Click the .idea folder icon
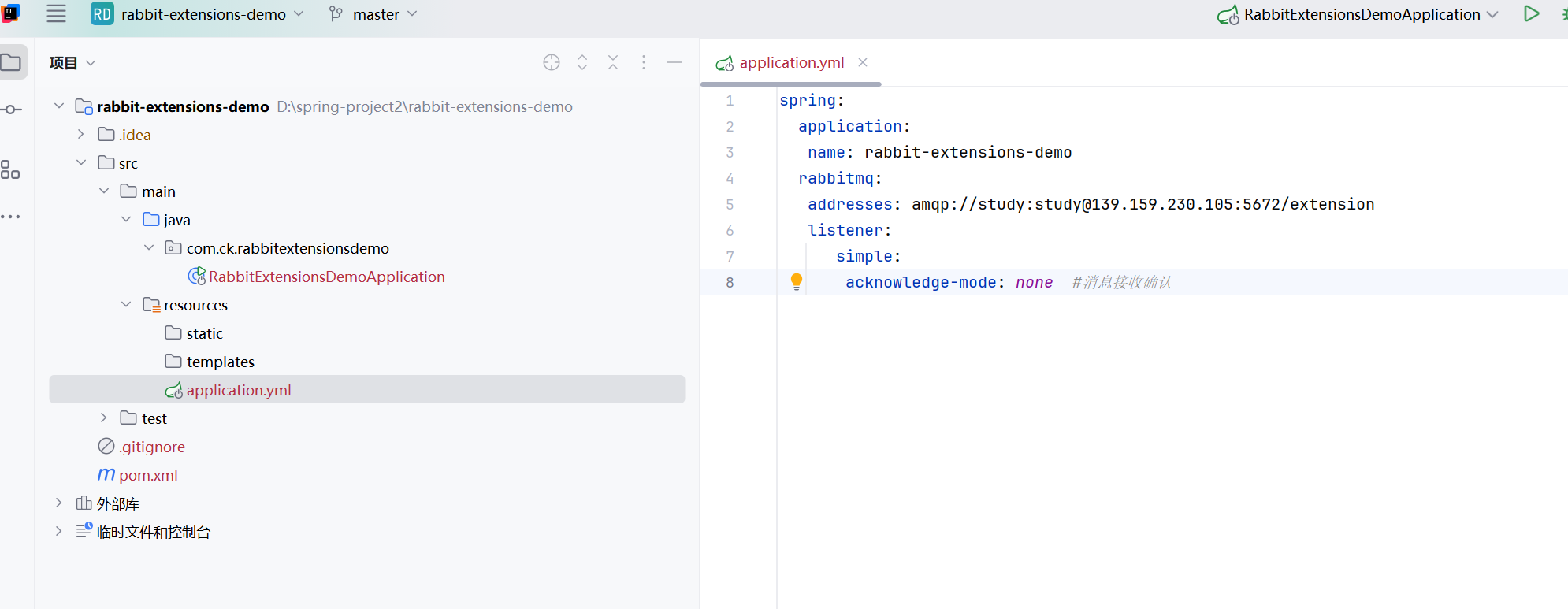Screen dimensions: 1568x609 106,134
